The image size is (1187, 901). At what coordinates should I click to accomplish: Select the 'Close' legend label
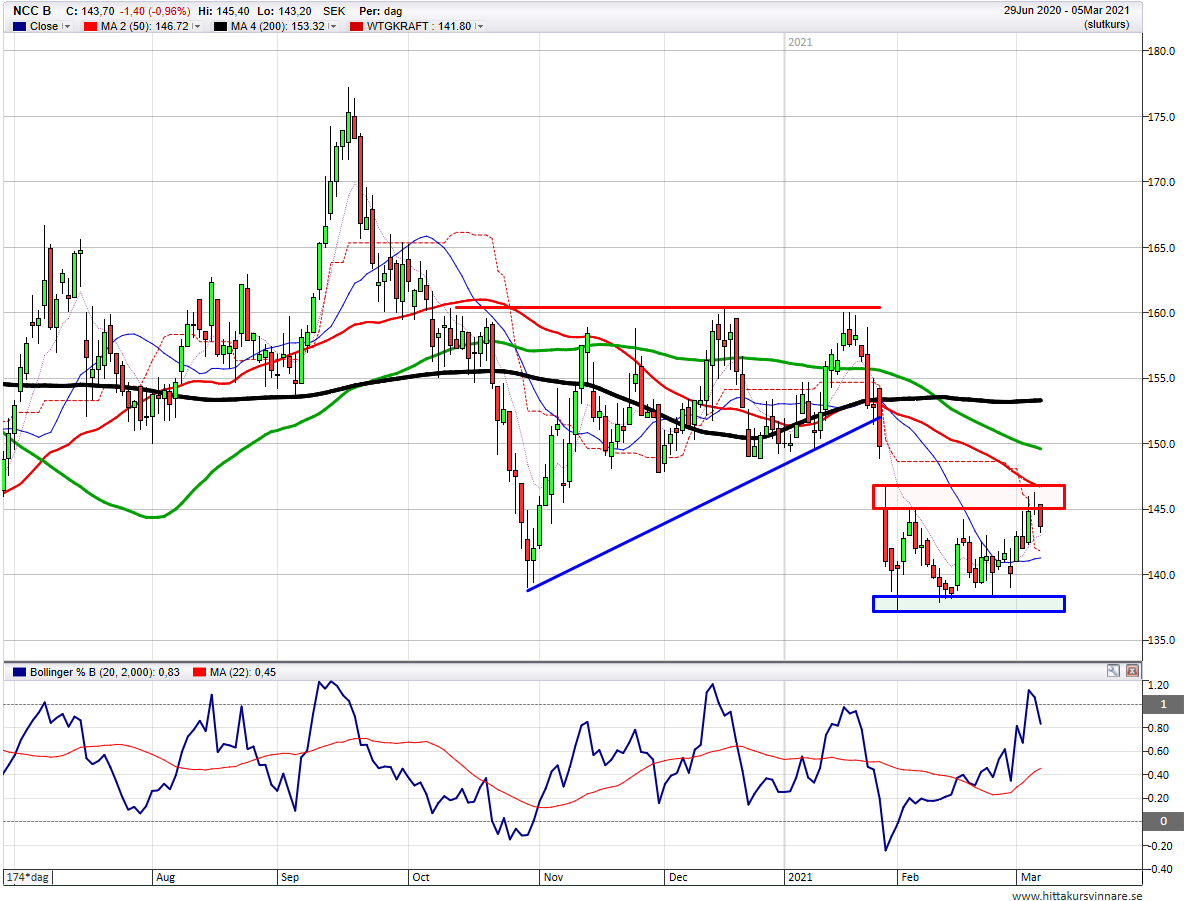[x=44, y=26]
